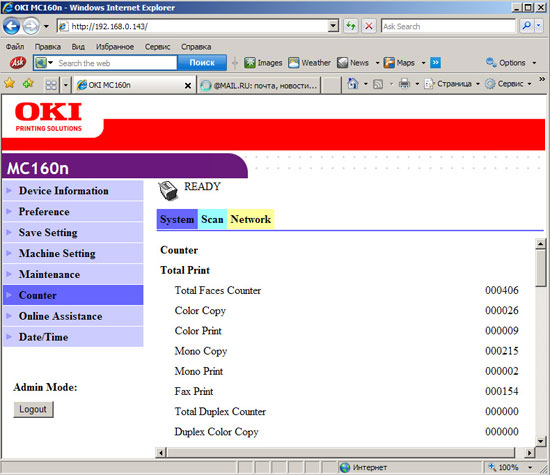Screen dimensions: 550x475
Task: Expand the News dropdown arrow
Action: point(377,63)
